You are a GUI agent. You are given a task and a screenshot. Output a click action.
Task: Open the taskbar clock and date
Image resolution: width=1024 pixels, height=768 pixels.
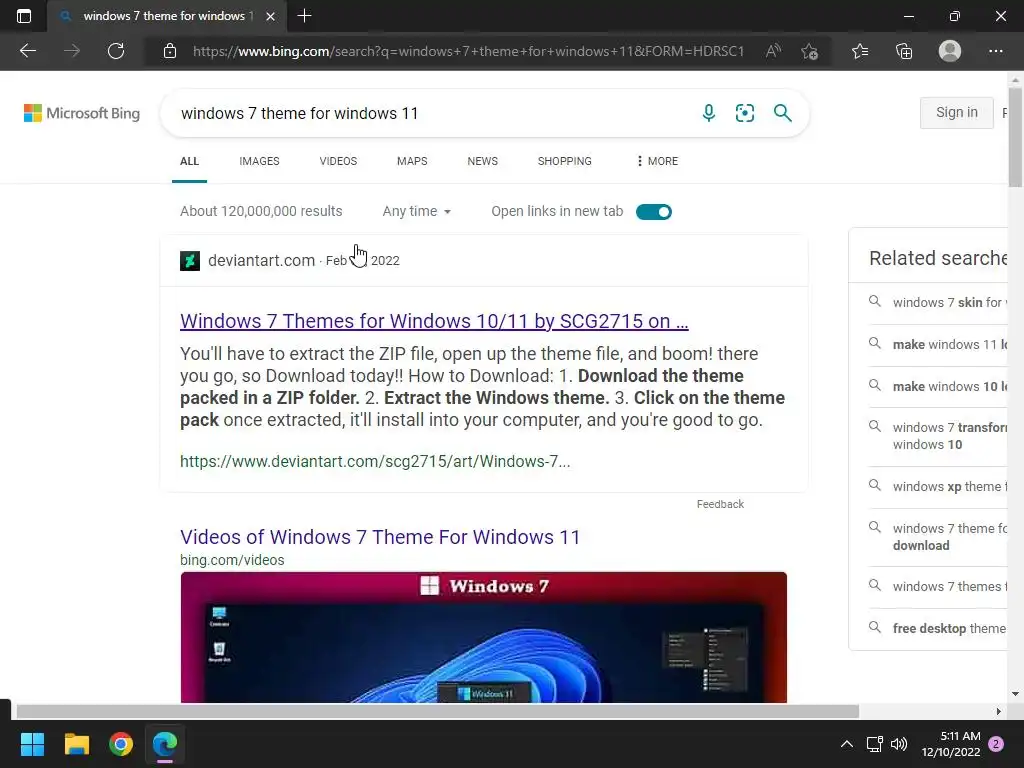coord(951,744)
